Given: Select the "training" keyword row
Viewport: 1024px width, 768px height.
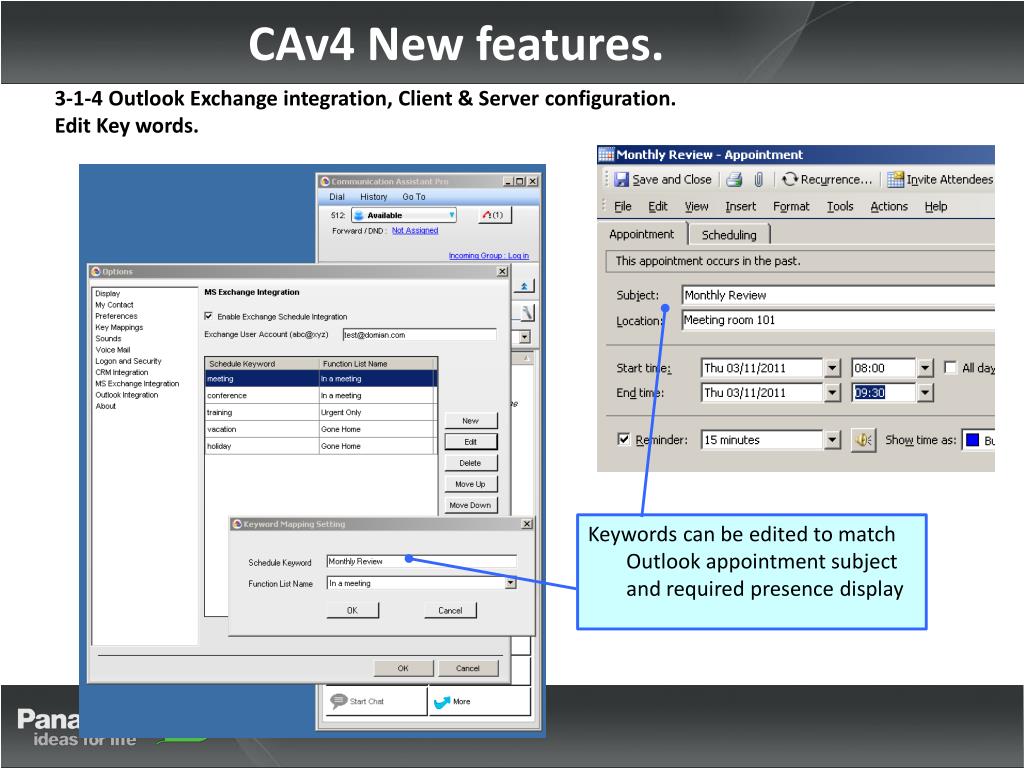Looking at the screenshot, I should 319,412.
